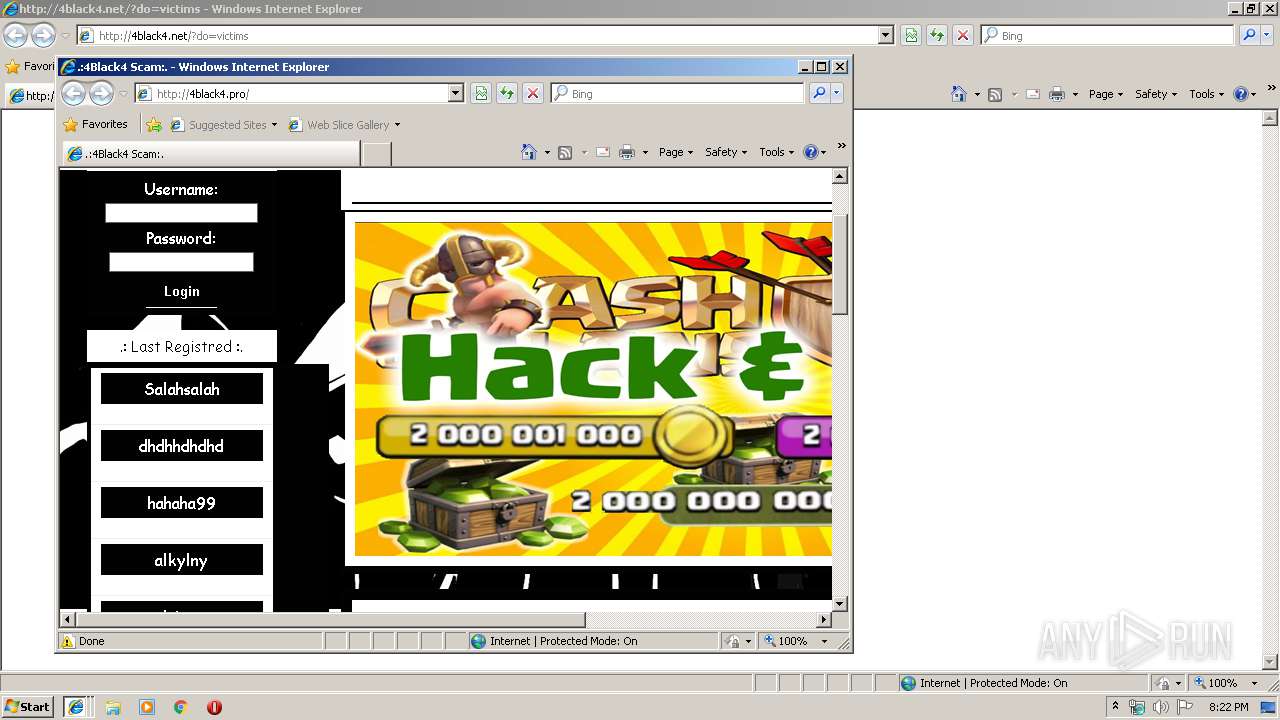This screenshot has width=1280, height=720.
Task: Click Home icon in front window
Action: click(x=529, y=152)
